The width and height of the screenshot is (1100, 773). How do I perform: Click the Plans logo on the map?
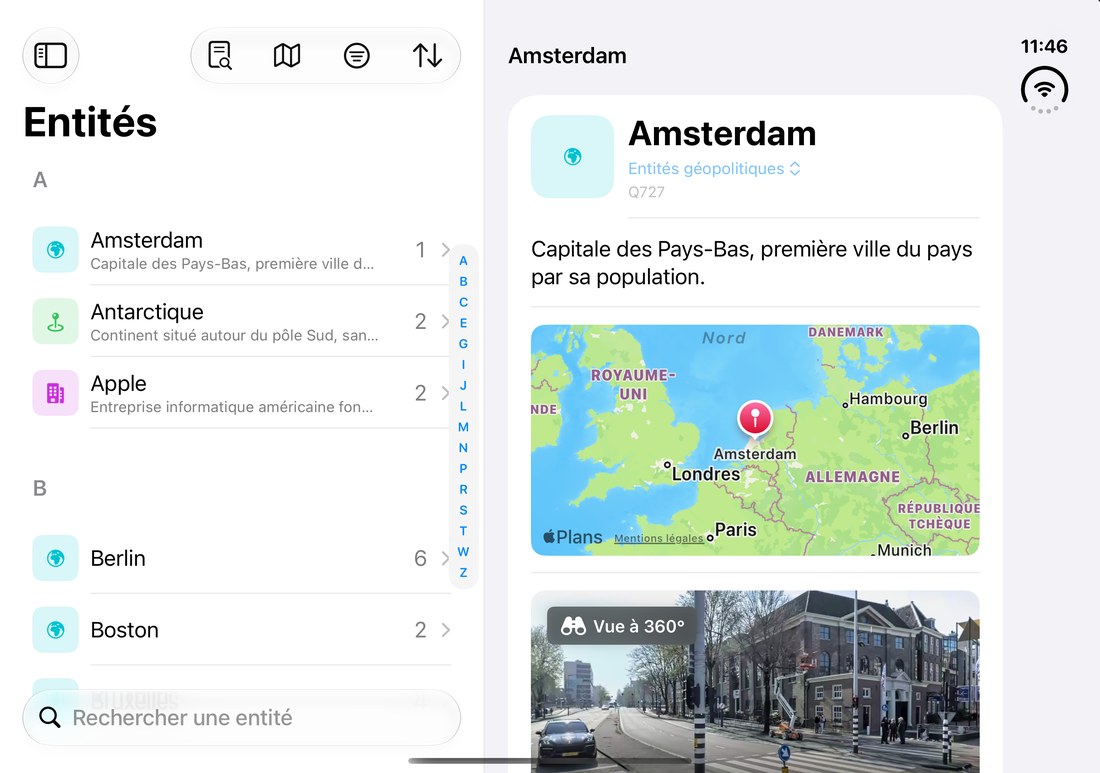pos(572,537)
